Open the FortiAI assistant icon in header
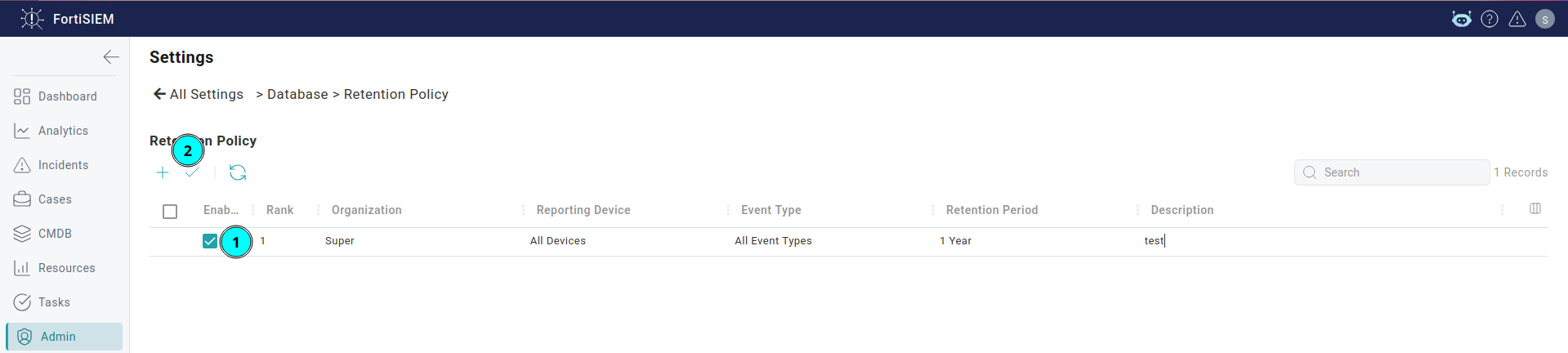The image size is (1568, 353). [1462, 19]
